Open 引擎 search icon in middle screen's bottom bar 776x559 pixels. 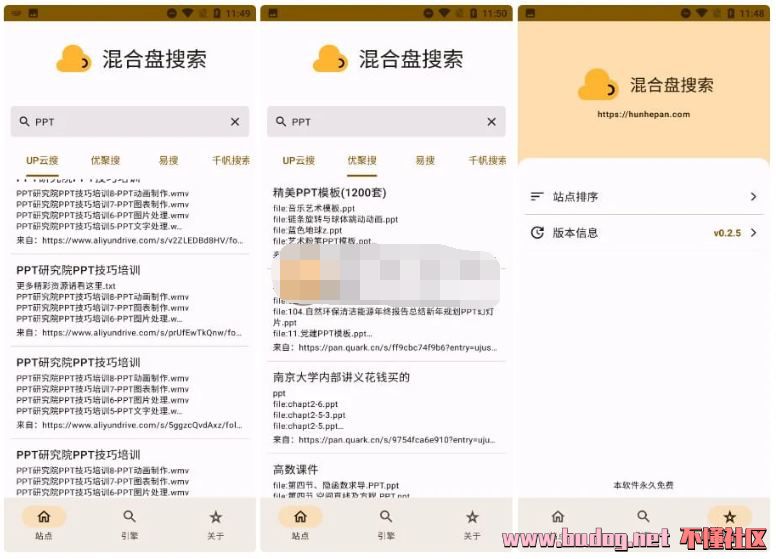386,517
